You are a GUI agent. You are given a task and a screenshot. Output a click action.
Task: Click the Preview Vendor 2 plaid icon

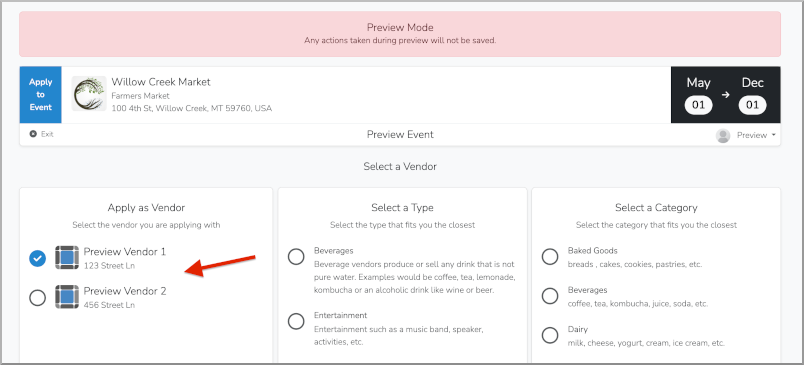coord(67,297)
